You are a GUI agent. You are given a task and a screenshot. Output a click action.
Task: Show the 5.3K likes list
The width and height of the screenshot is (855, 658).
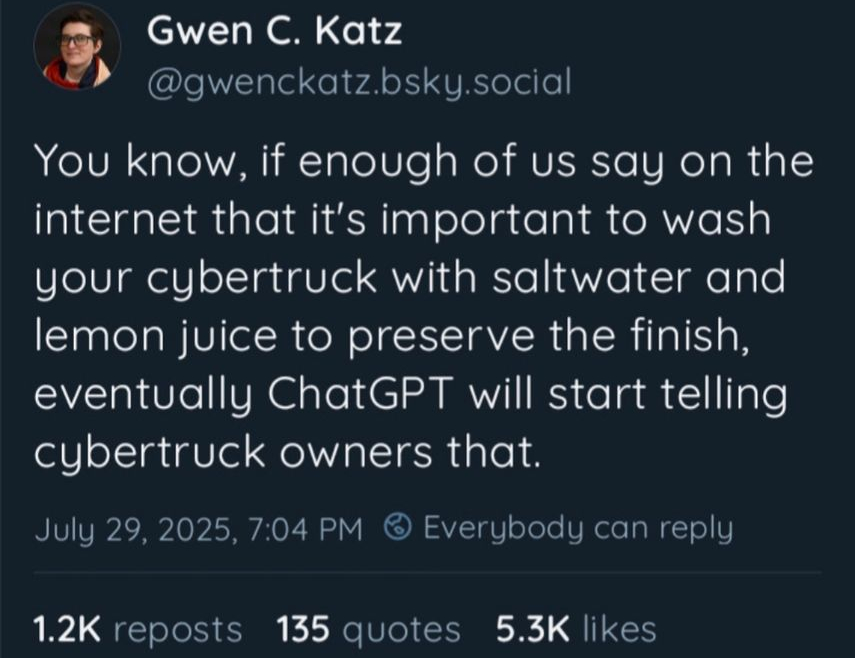575,629
